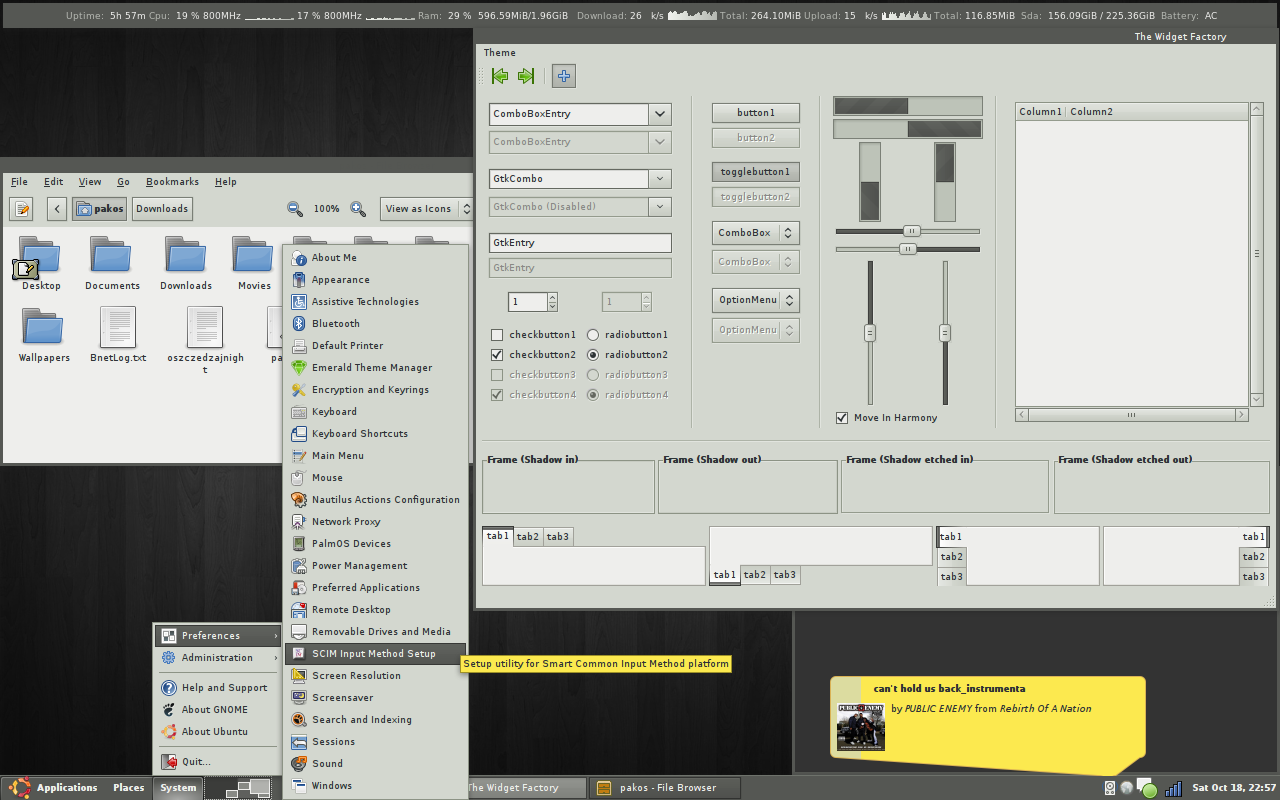Uncheck checkbutton2

(497, 355)
